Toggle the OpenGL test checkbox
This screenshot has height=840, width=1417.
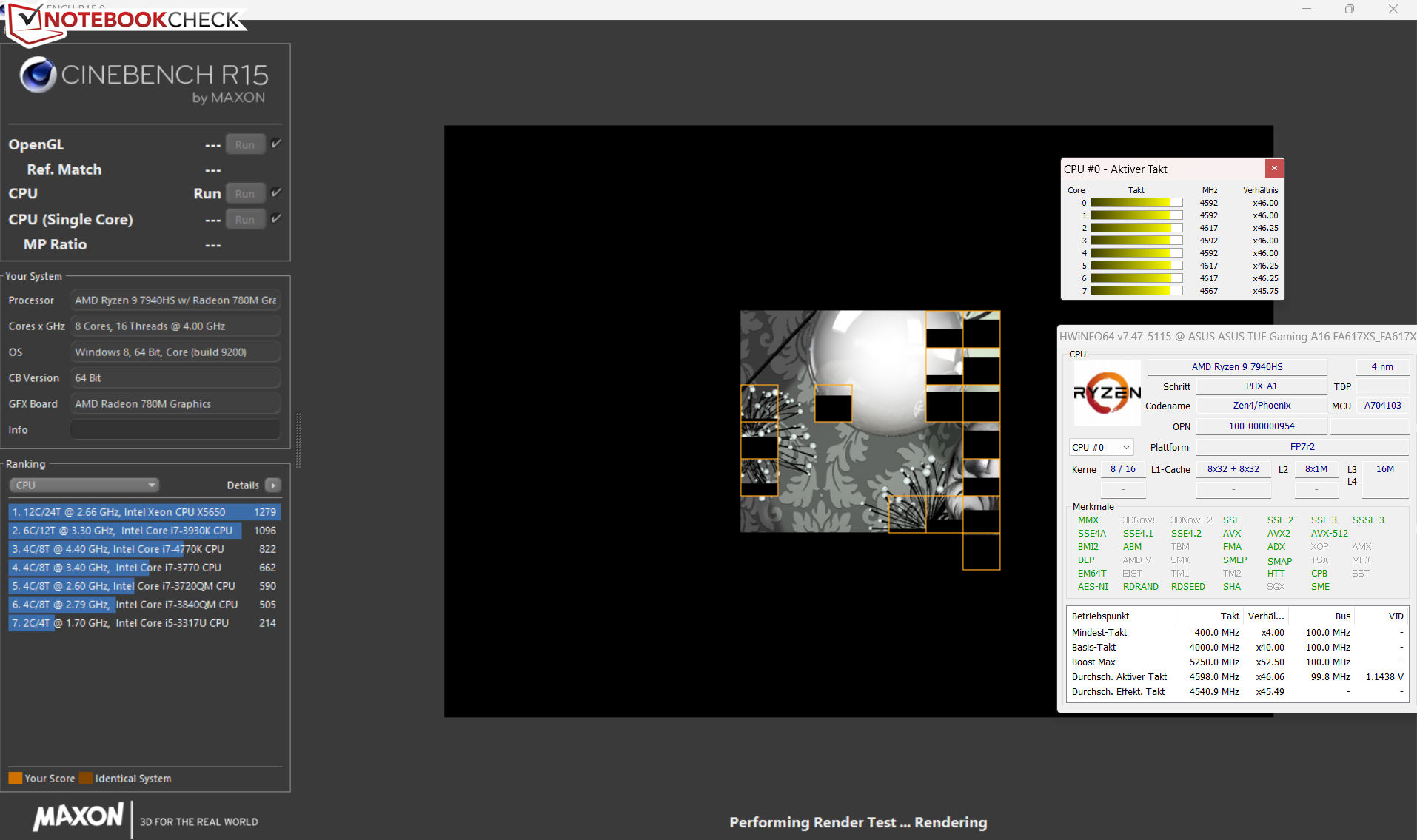(x=276, y=144)
